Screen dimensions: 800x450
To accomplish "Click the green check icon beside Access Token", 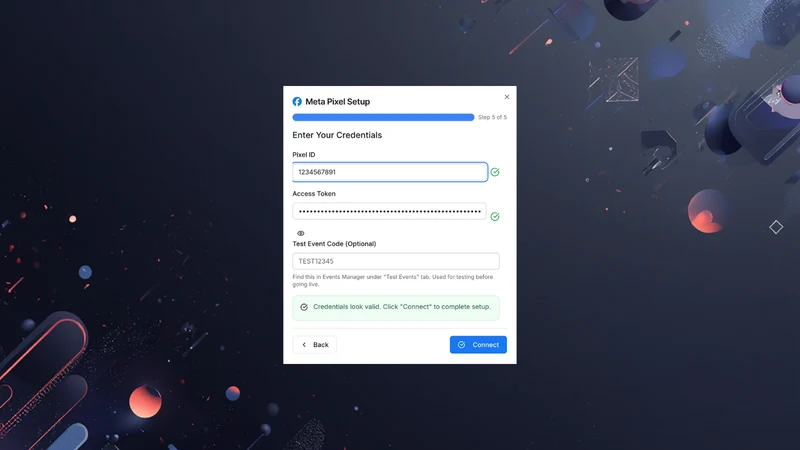I will 495,217.
